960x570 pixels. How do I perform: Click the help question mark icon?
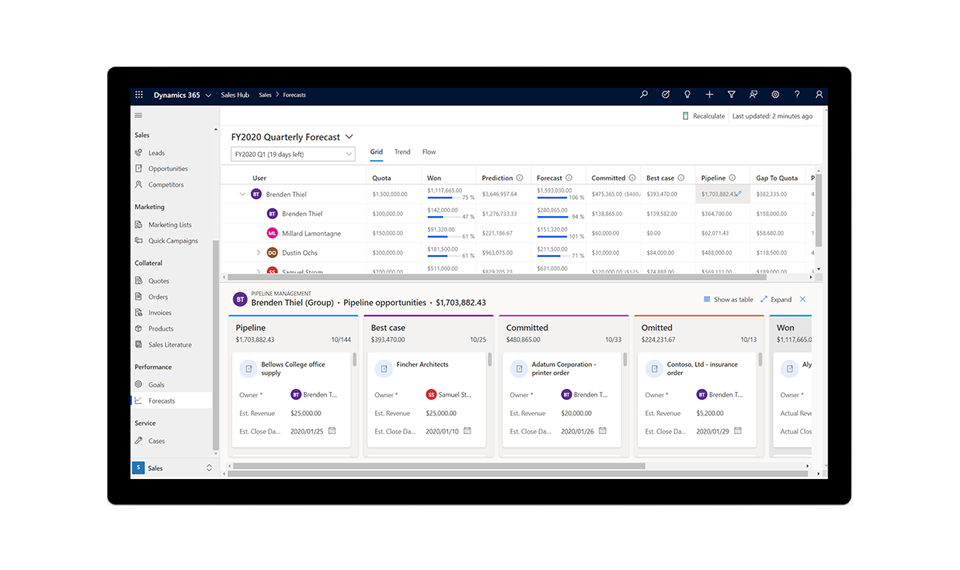point(797,95)
